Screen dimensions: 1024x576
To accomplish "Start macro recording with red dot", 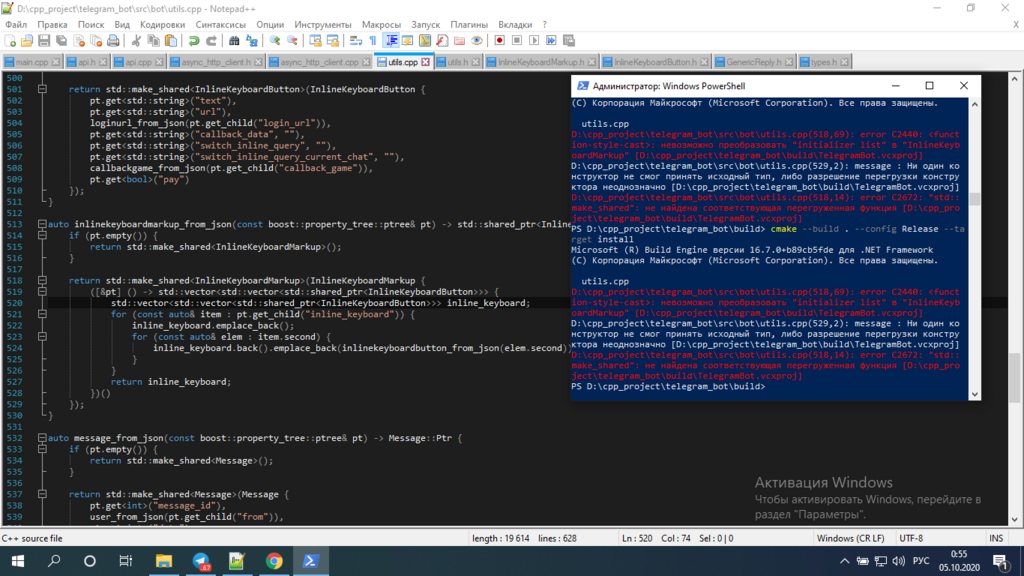I will (500, 40).
